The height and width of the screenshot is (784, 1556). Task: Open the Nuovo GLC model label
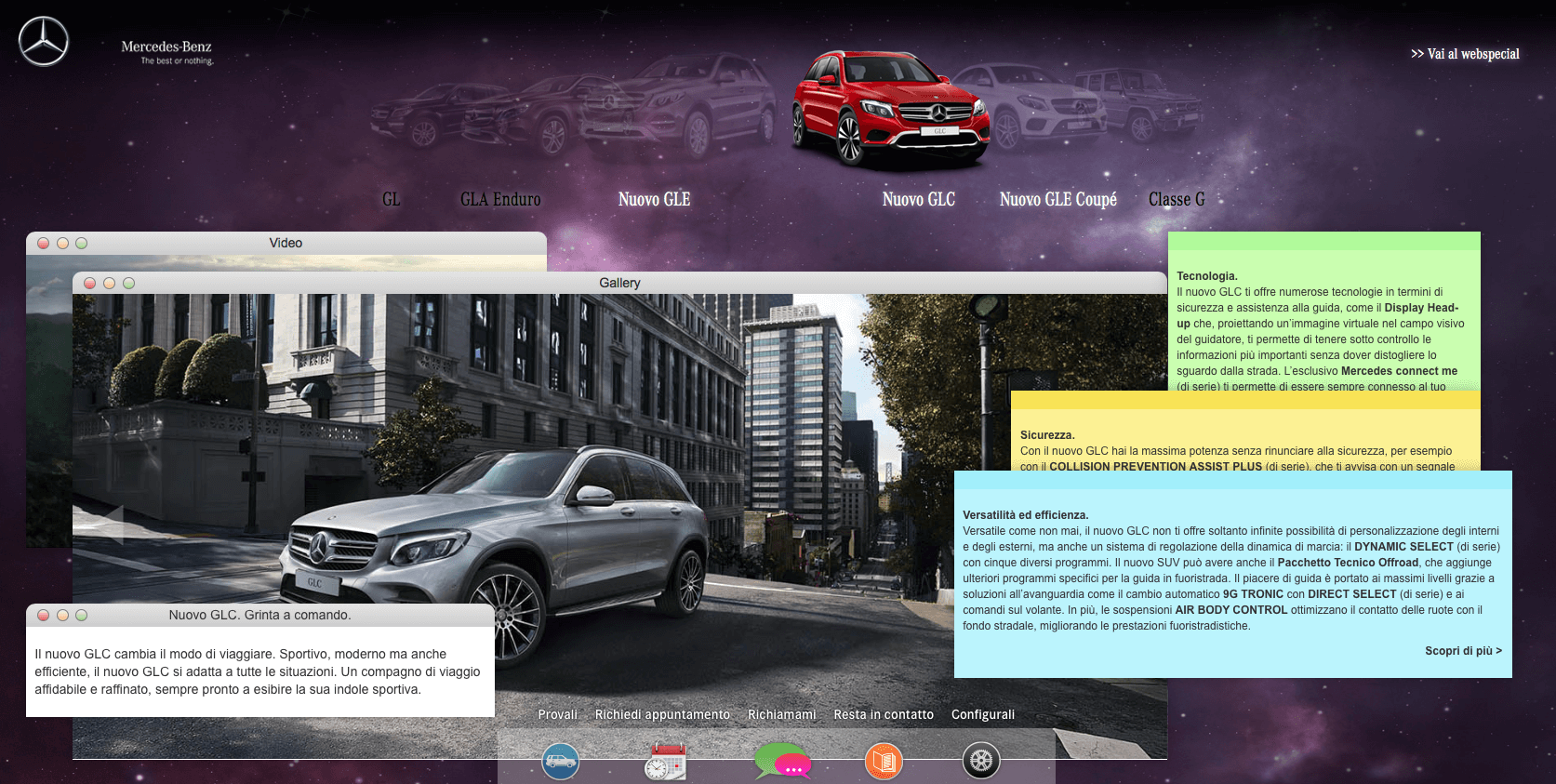[919, 199]
